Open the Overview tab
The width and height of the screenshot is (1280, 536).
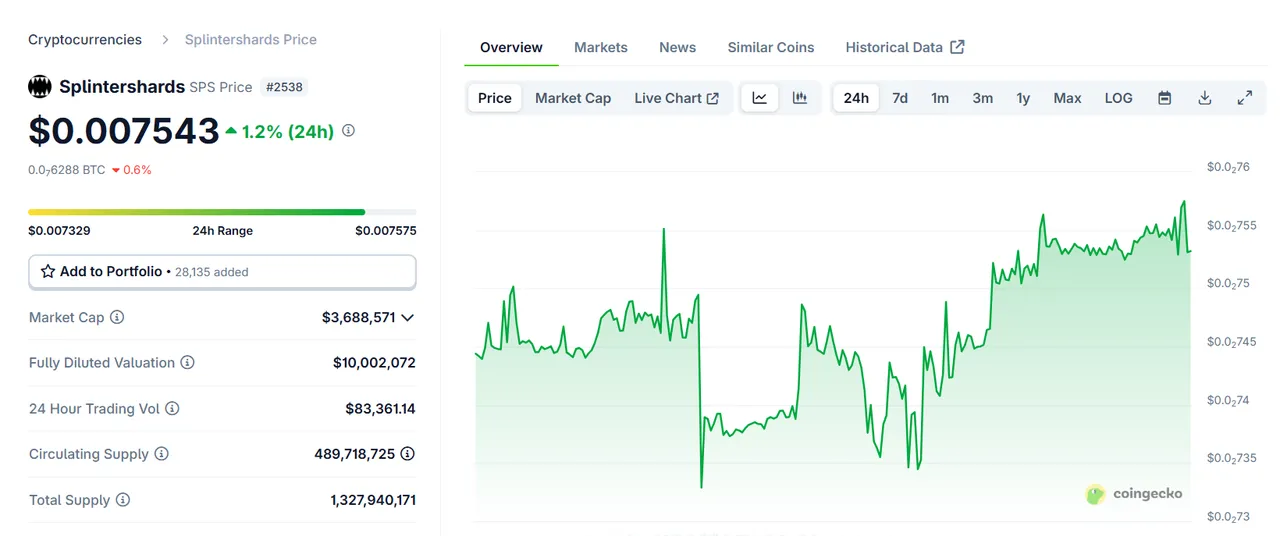[x=511, y=47]
